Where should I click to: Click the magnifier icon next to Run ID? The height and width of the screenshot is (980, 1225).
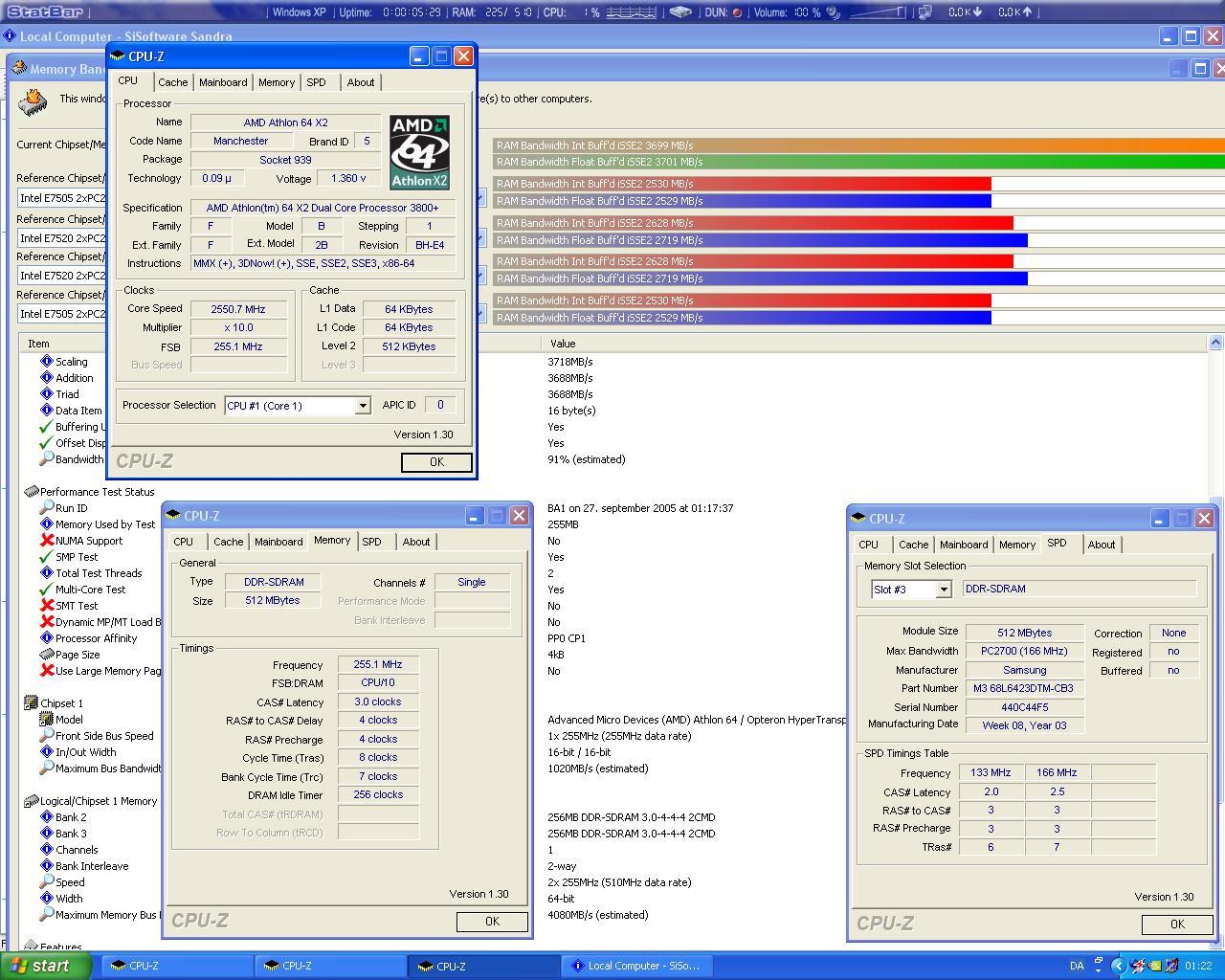click(x=46, y=508)
